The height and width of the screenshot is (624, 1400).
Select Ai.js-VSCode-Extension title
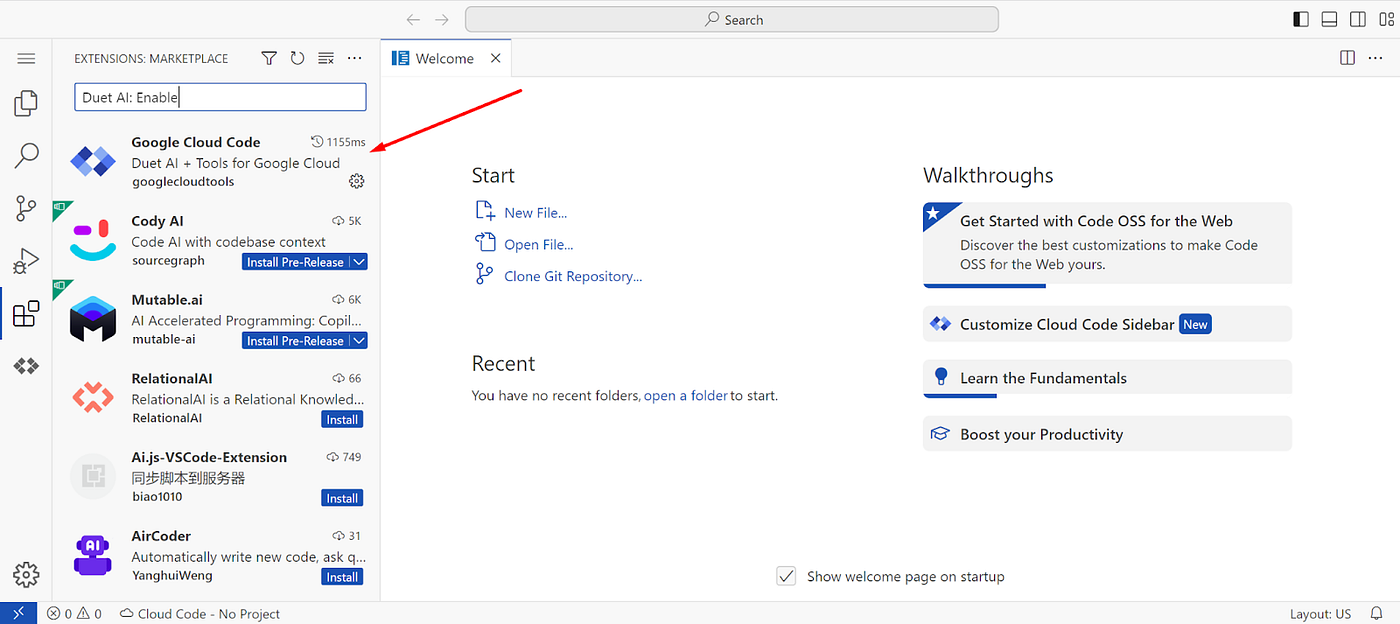tap(209, 457)
